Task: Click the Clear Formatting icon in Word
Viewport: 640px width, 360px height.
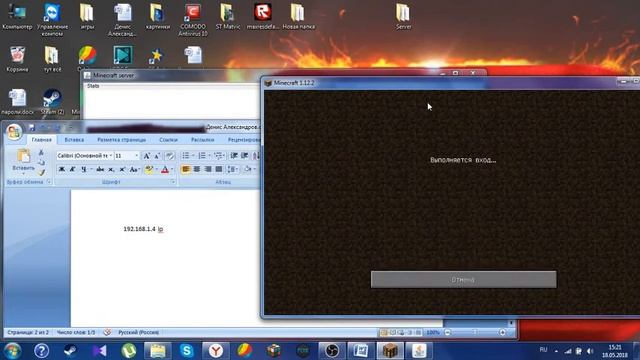Action: click(x=170, y=156)
